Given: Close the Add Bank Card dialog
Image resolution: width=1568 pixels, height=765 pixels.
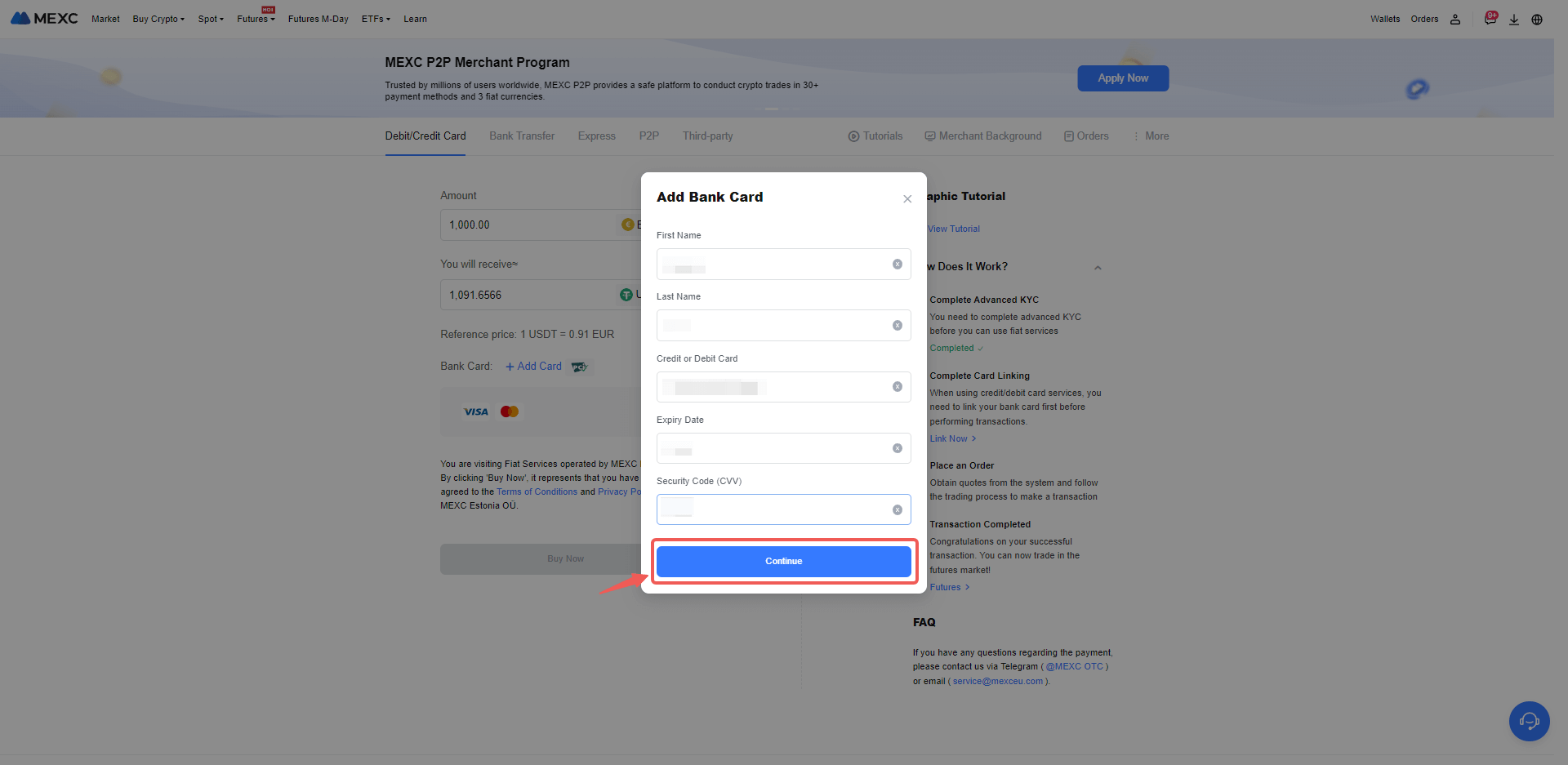Looking at the screenshot, I should point(906,199).
